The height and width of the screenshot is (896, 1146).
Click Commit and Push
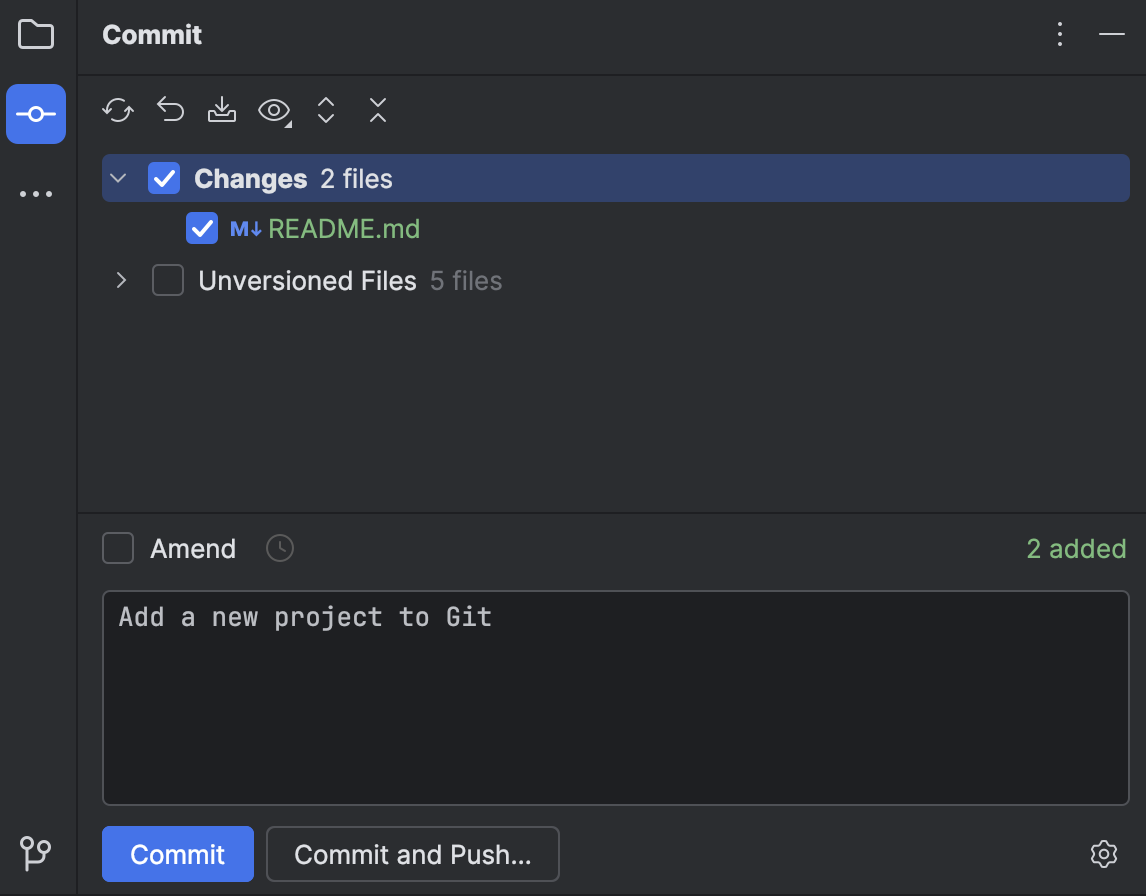(412, 854)
